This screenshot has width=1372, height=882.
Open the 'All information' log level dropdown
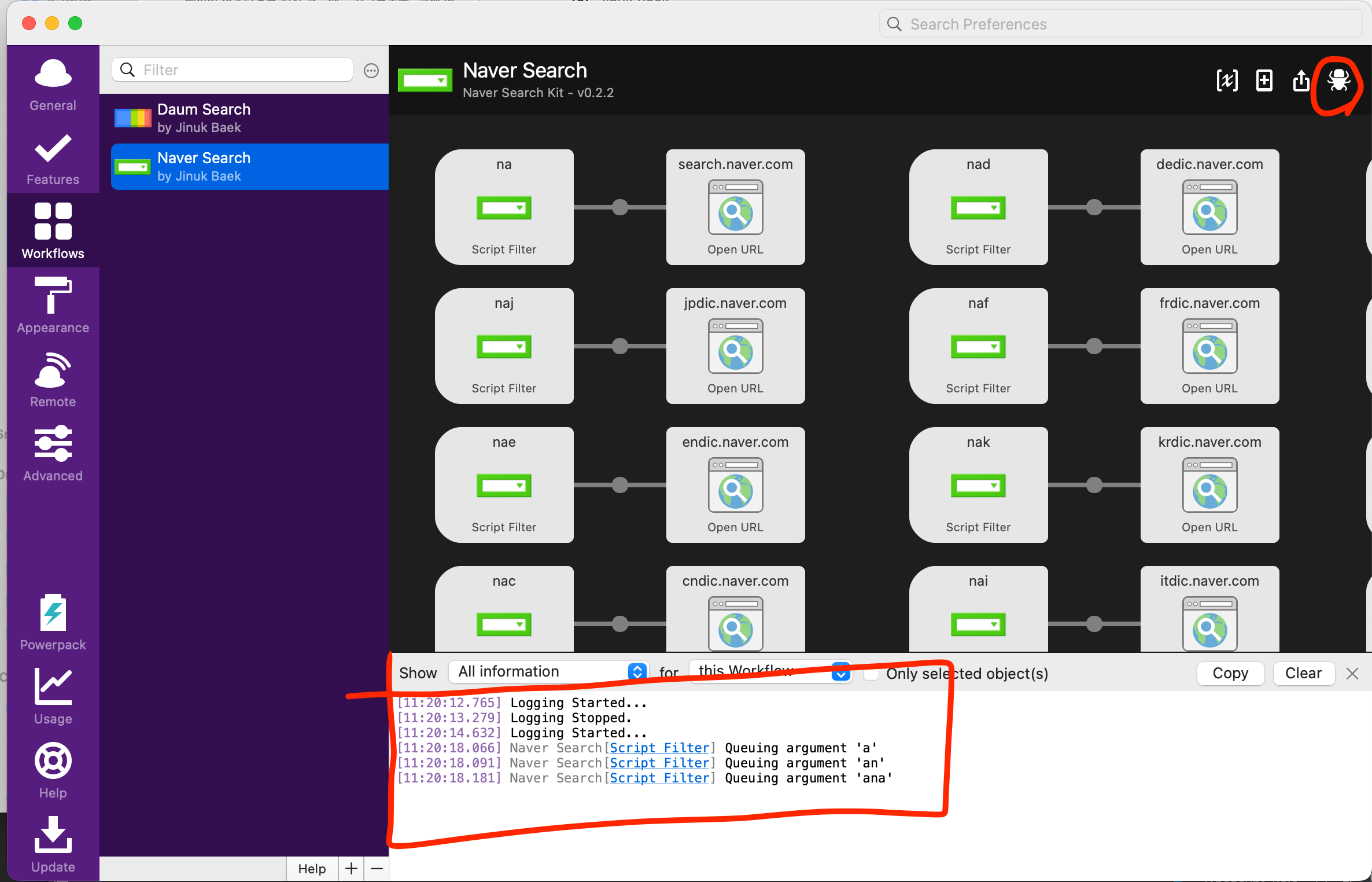point(548,672)
